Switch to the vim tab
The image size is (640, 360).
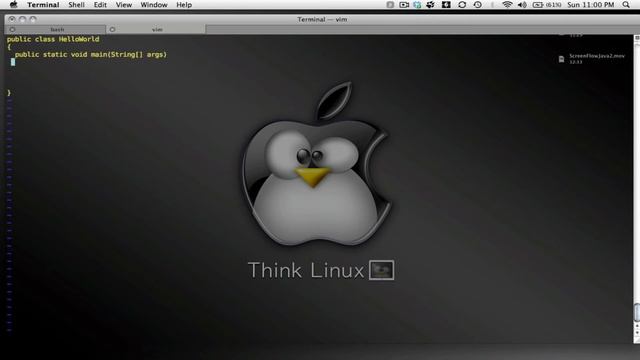[x=157, y=29]
